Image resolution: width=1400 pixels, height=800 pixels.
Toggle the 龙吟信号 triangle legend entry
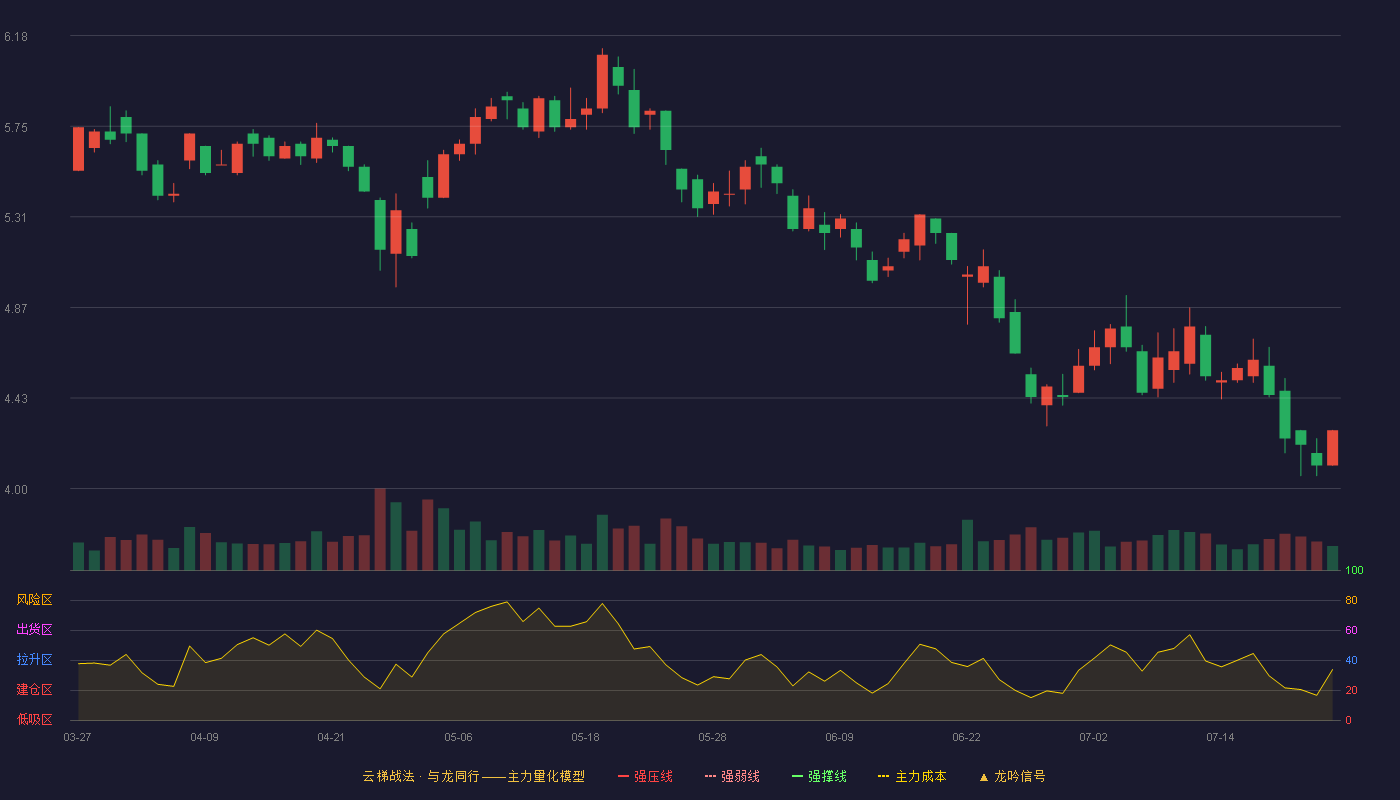tap(1012, 776)
